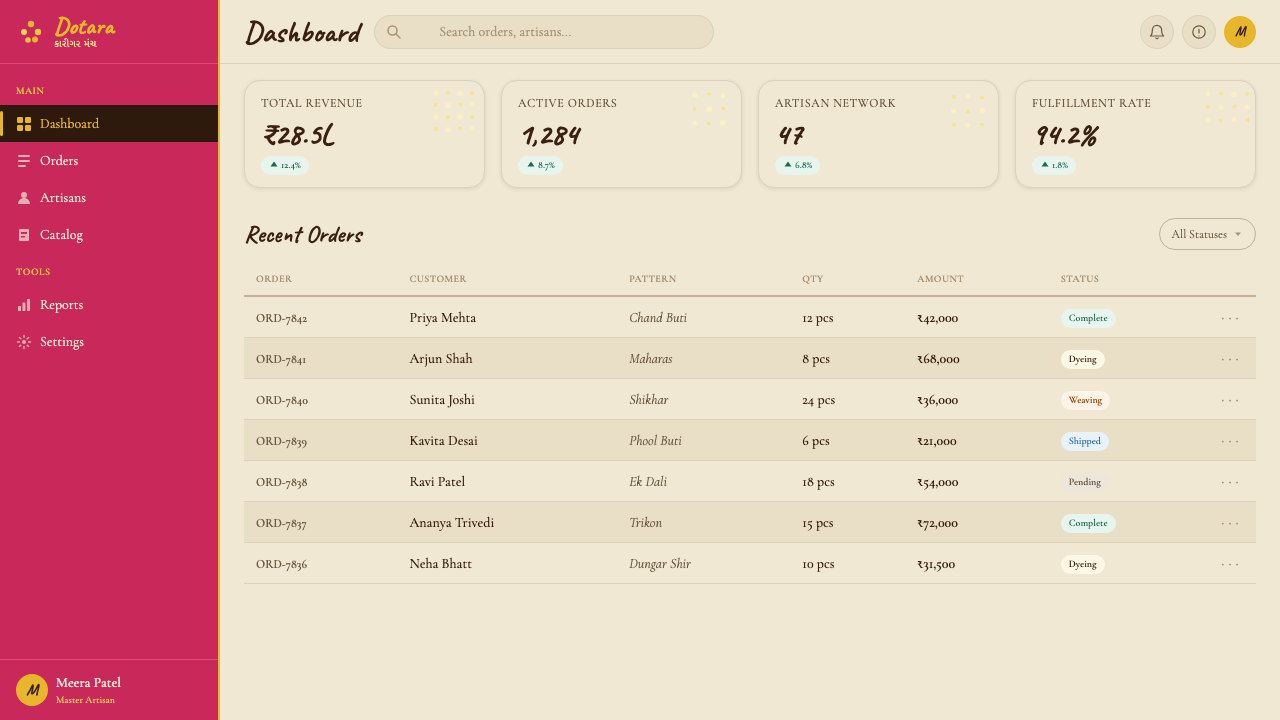Sort by the Amount column header

(x=940, y=279)
